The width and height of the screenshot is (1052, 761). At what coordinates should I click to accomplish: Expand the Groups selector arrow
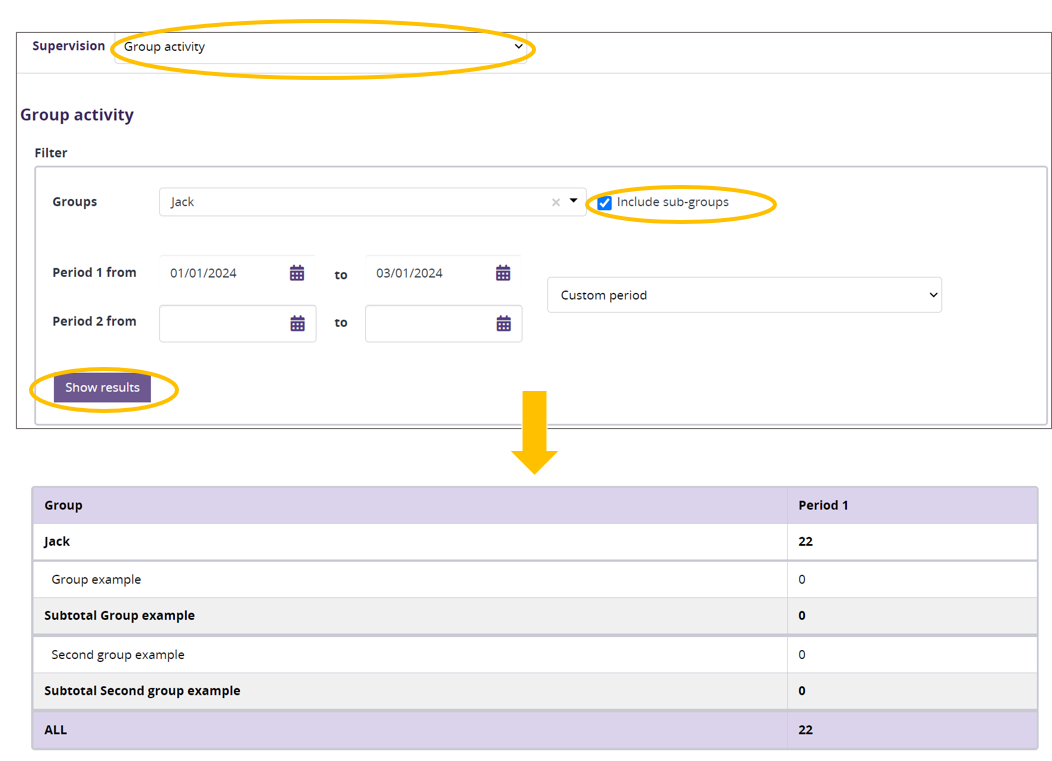pos(573,201)
